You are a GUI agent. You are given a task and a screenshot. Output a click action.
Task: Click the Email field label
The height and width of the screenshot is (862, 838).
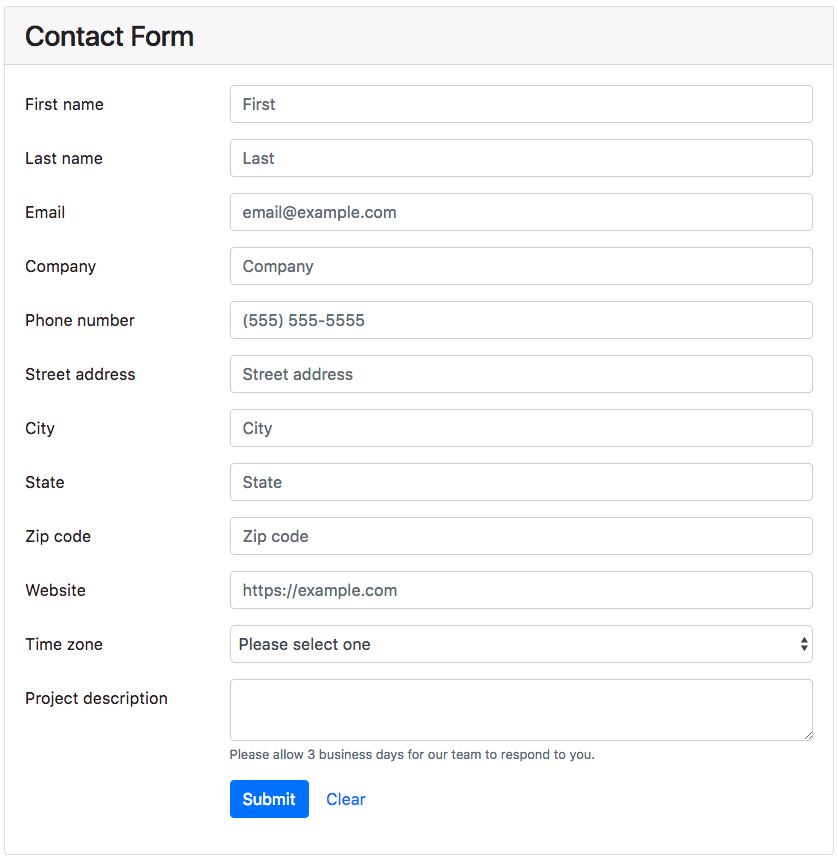coord(45,212)
